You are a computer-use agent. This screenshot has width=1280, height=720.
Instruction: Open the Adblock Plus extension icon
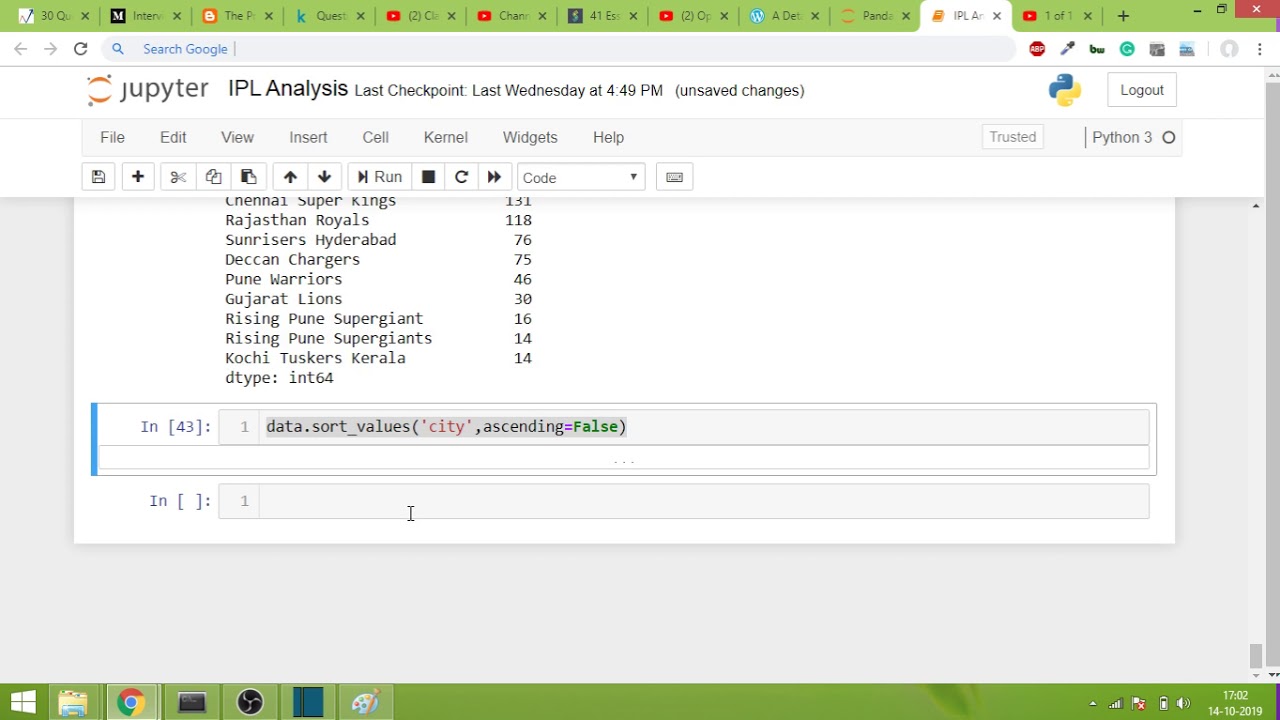pyautogui.click(x=1037, y=49)
